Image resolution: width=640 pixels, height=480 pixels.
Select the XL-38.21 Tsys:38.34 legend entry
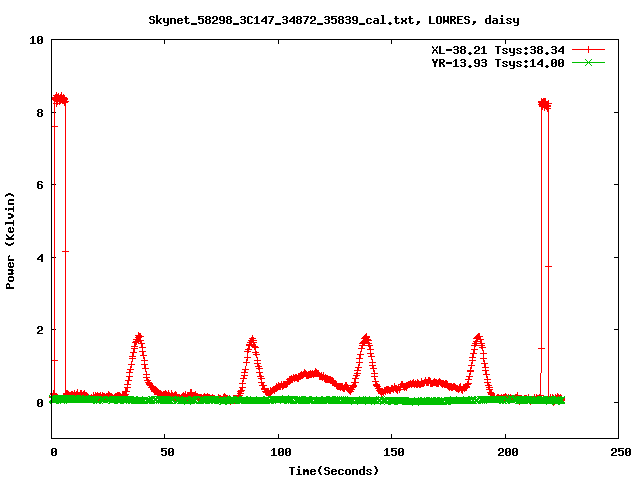point(498,50)
